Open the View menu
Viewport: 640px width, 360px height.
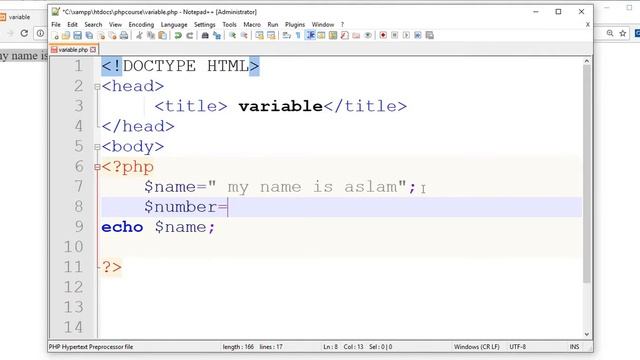tap(115, 24)
